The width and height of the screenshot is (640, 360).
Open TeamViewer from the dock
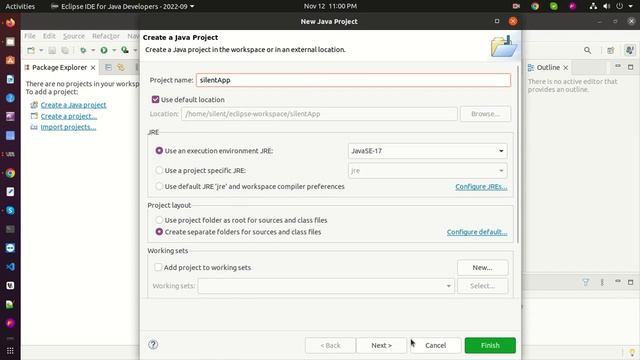(10, 248)
